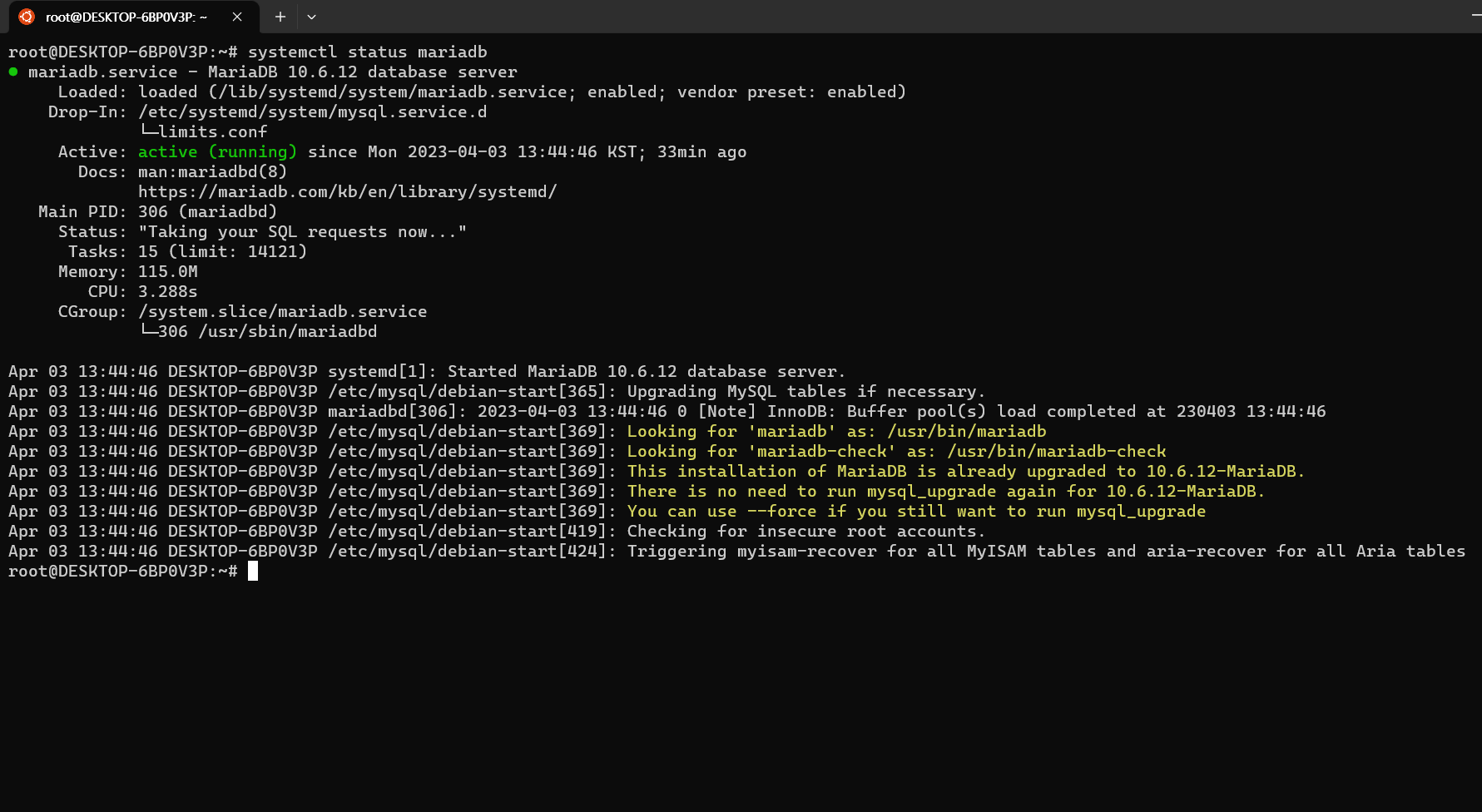This screenshot has height=812, width=1482.
Task: Click the Ubuntu icon in the tab
Action: [27, 17]
